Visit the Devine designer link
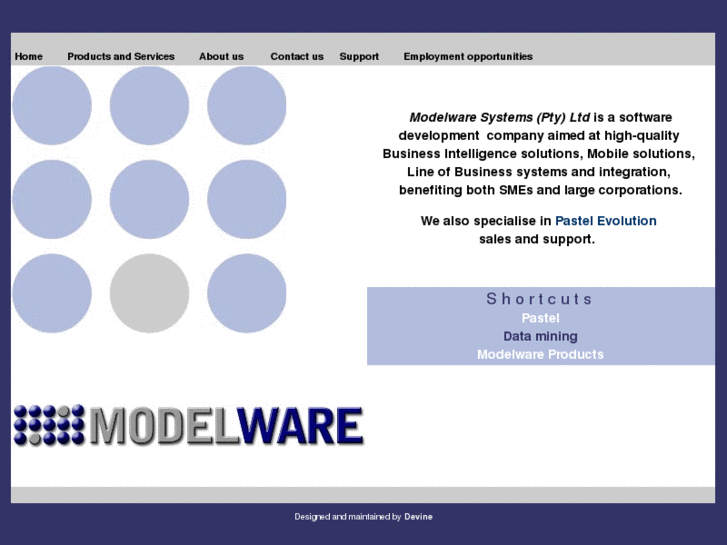This screenshot has height=545, width=727. click(x=418, y=517)
